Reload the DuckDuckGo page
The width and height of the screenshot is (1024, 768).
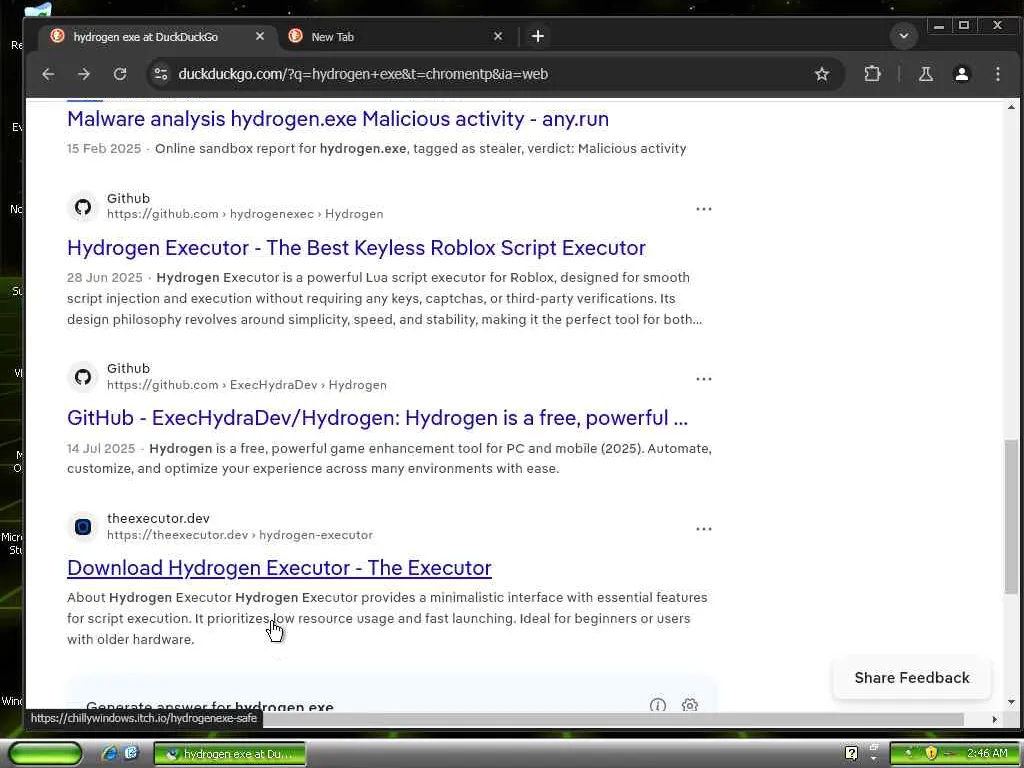(x=120, y=74)
